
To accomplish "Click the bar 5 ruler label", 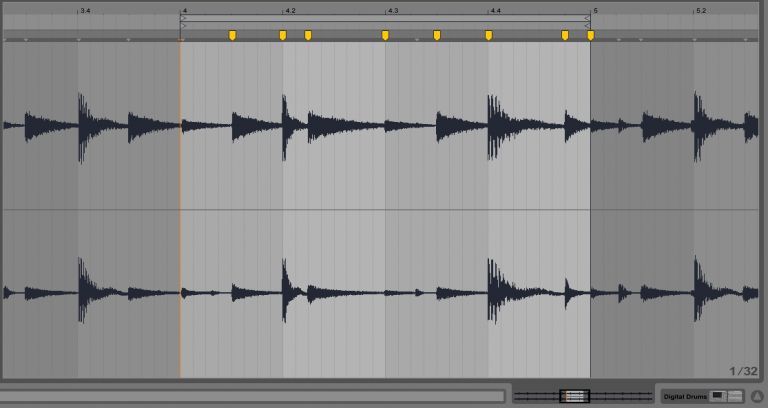I will point(596,11).
